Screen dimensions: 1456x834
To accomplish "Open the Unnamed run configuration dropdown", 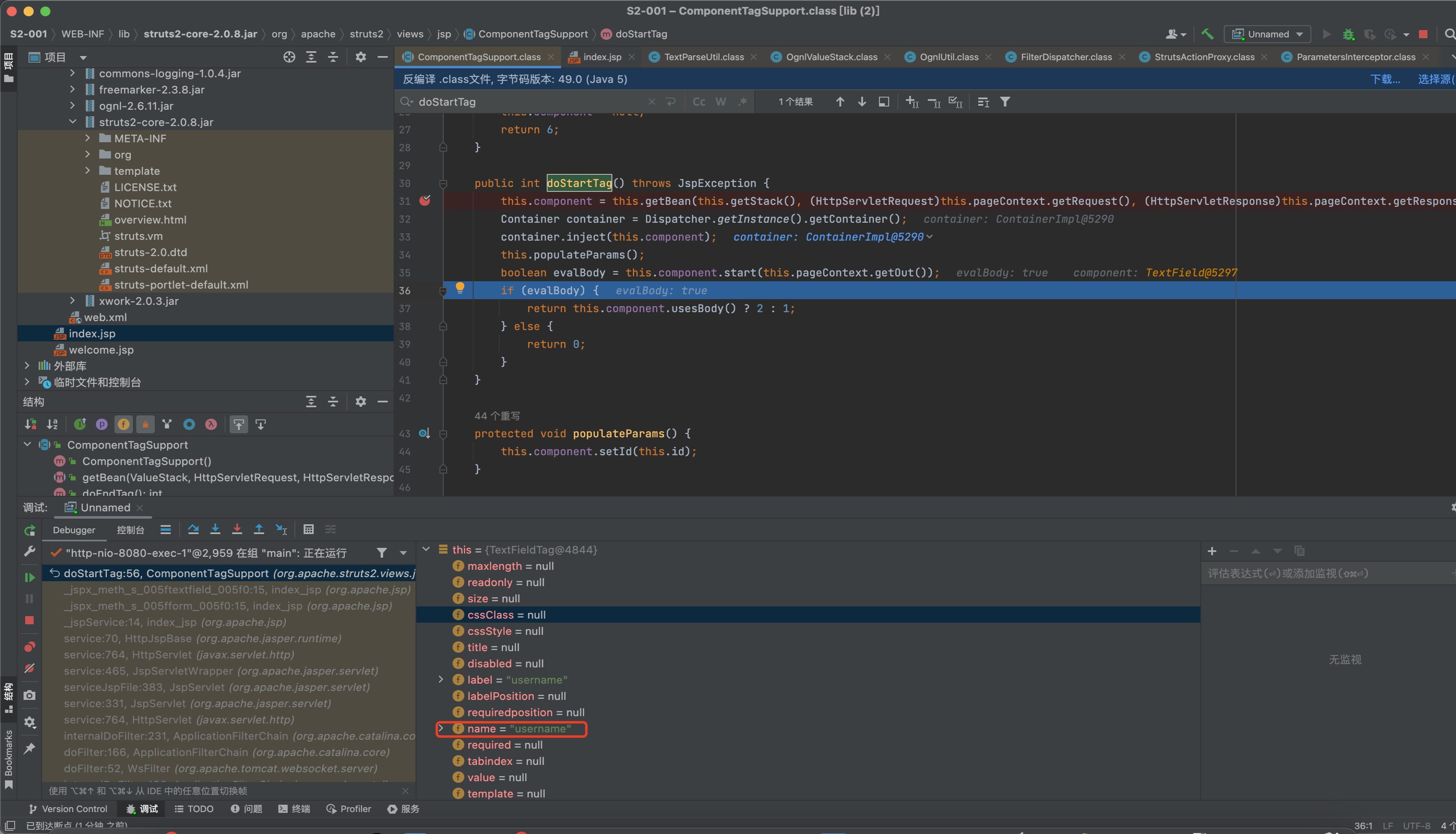I will coord(1267,34).
